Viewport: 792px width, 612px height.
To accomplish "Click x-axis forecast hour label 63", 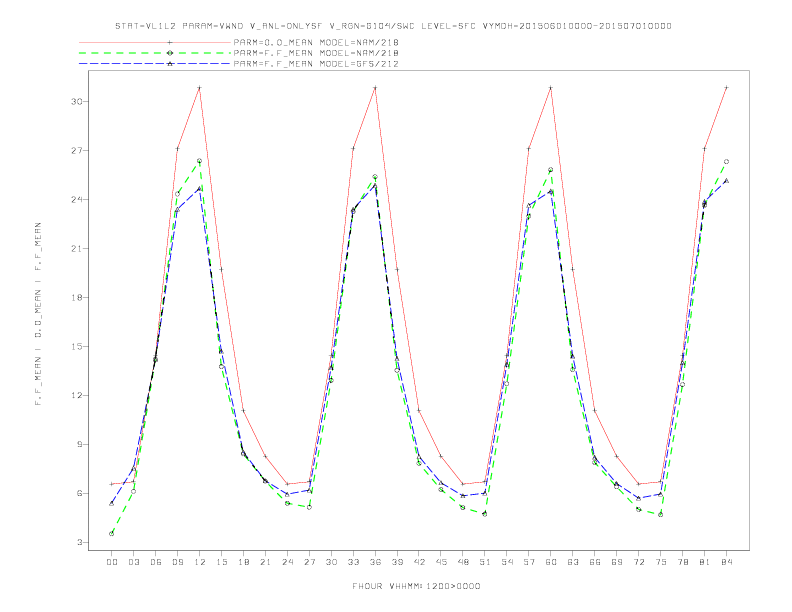I will pos(573,562).
